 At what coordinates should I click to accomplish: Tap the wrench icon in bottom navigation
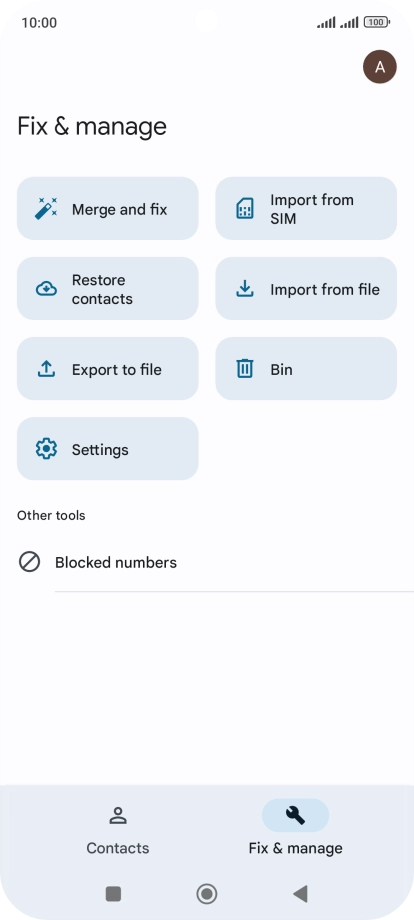pos(295,815)
